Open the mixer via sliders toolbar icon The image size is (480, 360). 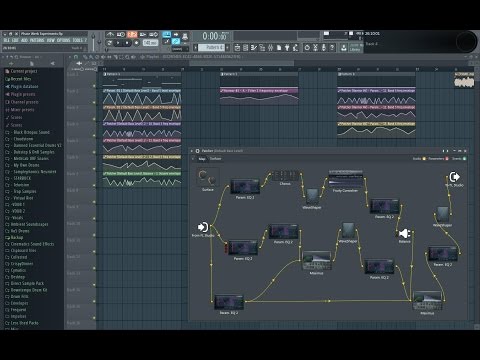click(x=270, y=48)
